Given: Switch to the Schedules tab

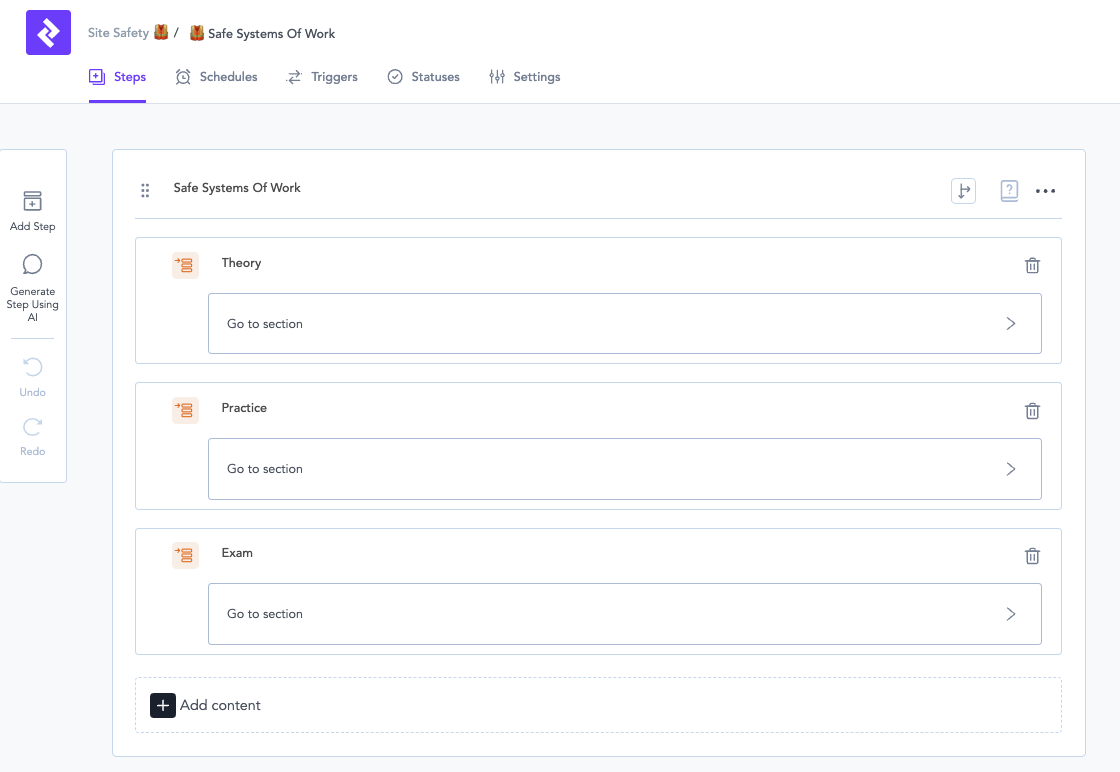Looking at the screenshot, I should point(216,77).
